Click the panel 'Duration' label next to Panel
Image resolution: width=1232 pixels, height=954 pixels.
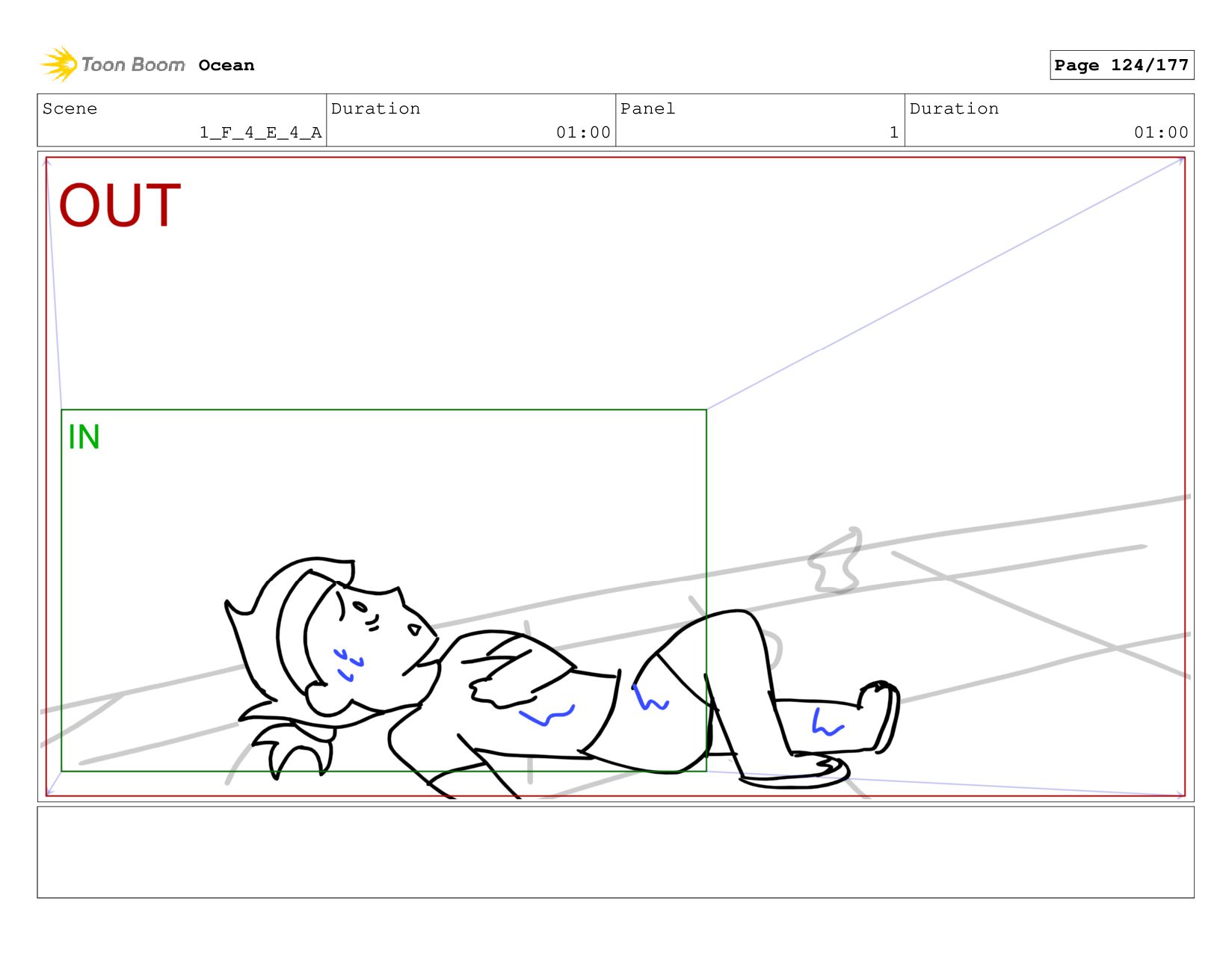[x=954, y=108]
